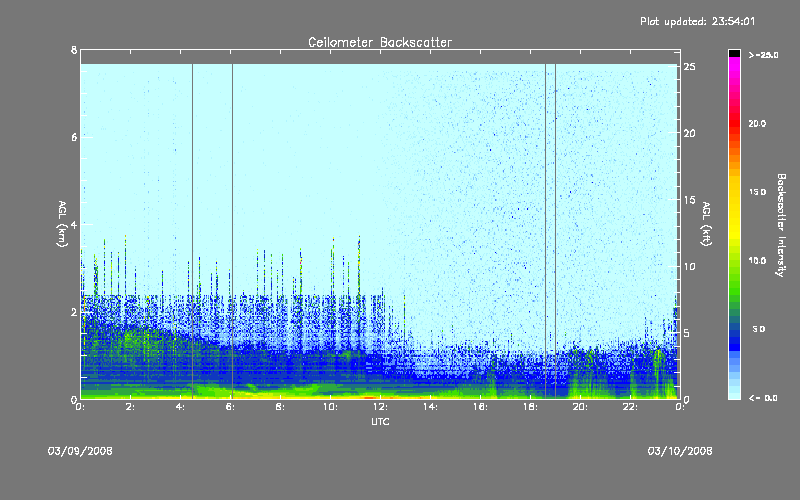
Task: Click the 4 km label on the left axis
Action: point(74,224)
